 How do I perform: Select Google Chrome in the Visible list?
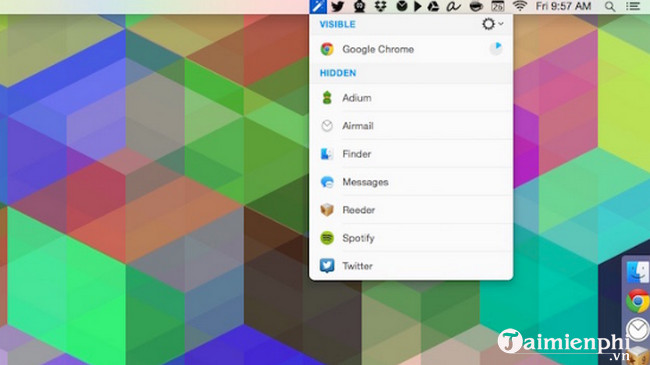(x=411, y=49)
